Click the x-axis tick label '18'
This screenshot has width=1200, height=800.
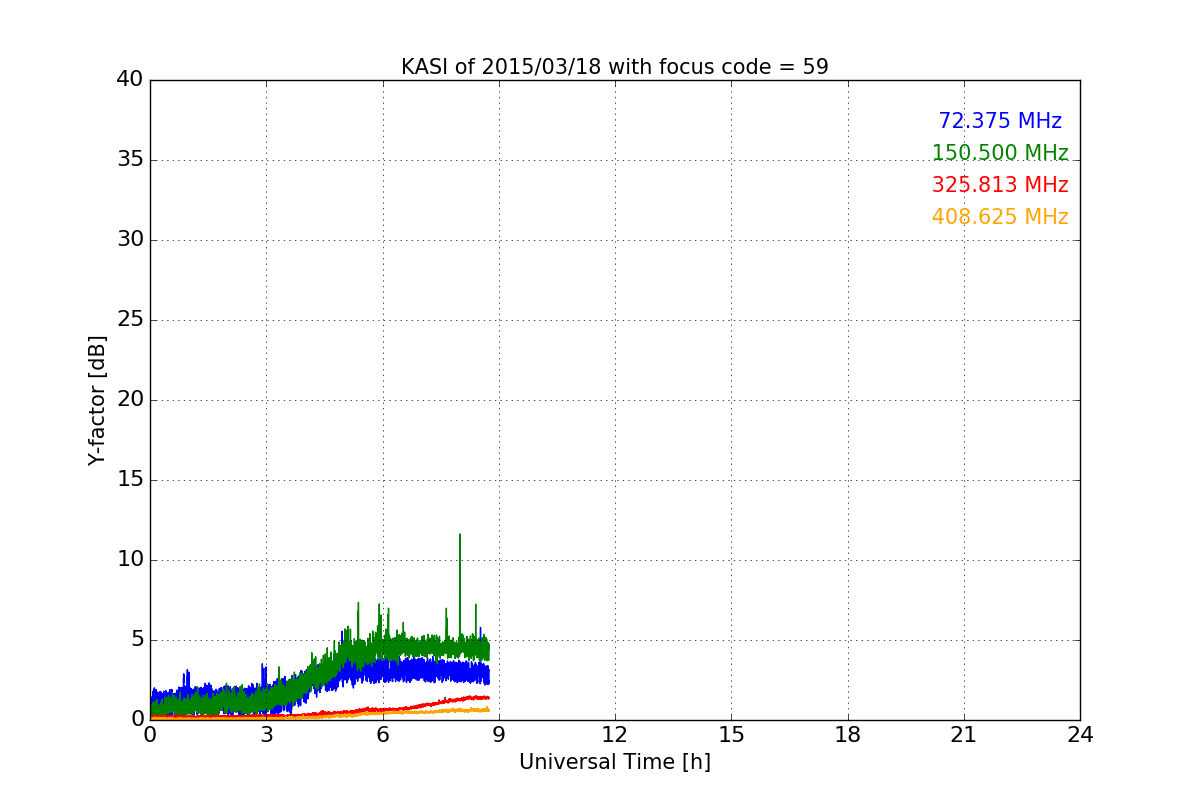tap(848, 735)
